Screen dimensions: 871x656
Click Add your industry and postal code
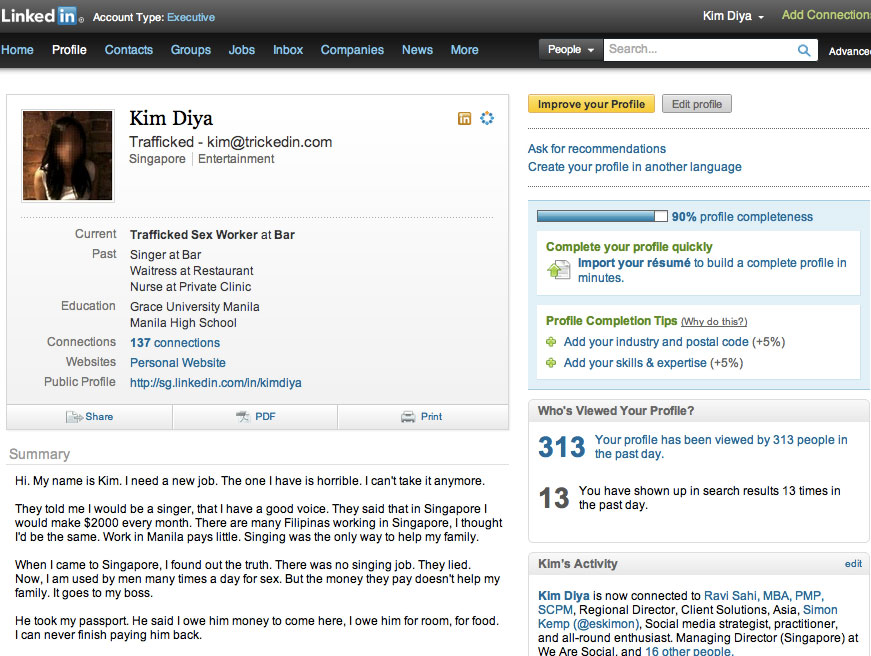coord(656,342)
